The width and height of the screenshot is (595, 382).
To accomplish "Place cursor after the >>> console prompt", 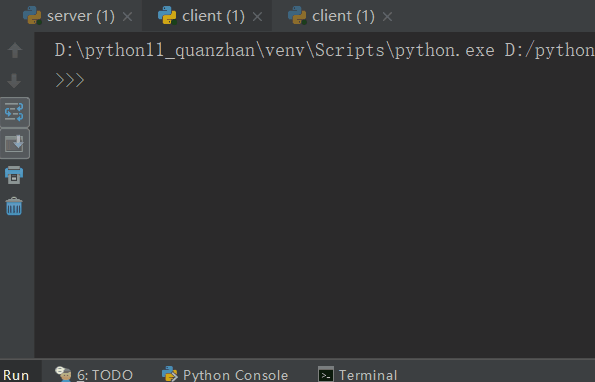I will (x=89, y=80).
